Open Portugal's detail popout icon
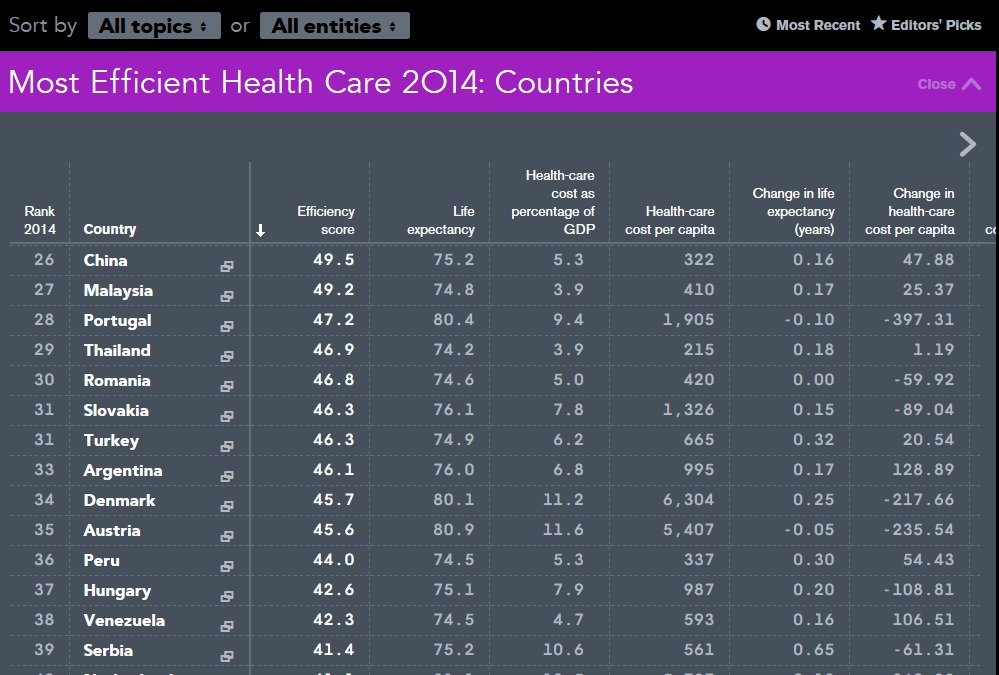999x675 pixels. (x=227, y=327)
